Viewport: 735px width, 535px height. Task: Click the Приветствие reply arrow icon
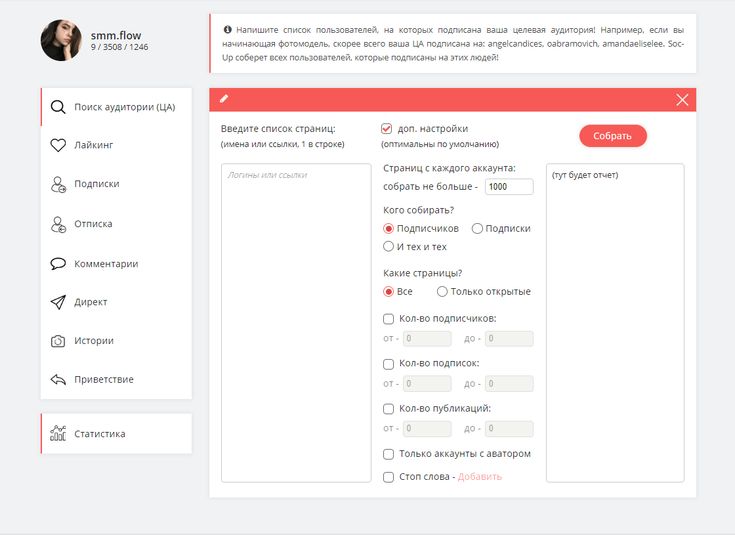(x=58, y=380)
